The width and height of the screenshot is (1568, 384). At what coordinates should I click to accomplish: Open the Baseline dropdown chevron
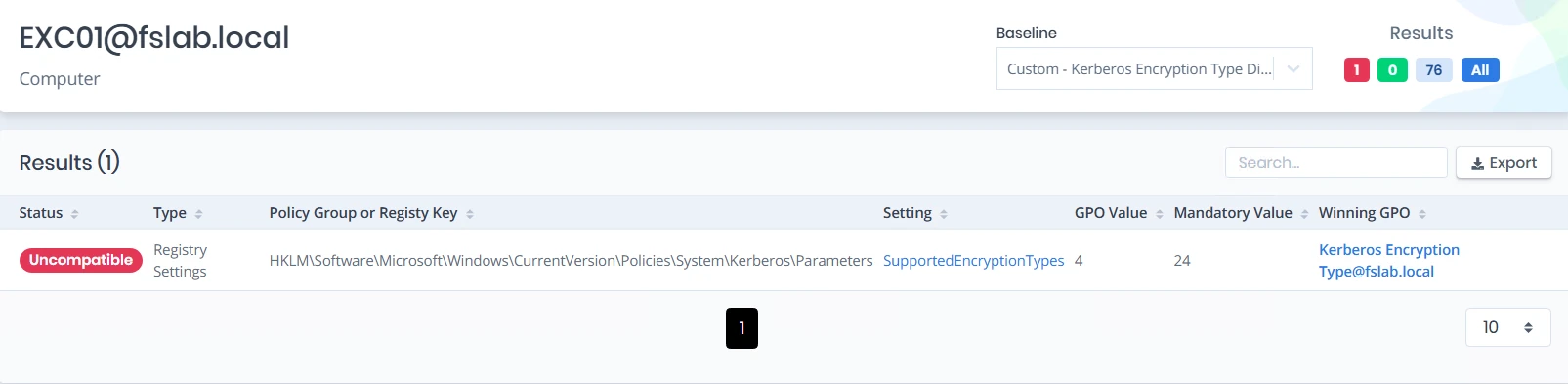(x=1293, y=69)
